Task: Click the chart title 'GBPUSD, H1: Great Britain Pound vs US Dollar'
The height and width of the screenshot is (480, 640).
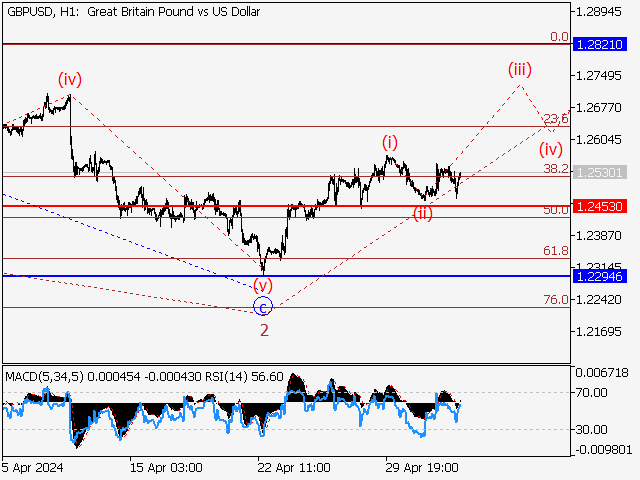Action: 133,12
